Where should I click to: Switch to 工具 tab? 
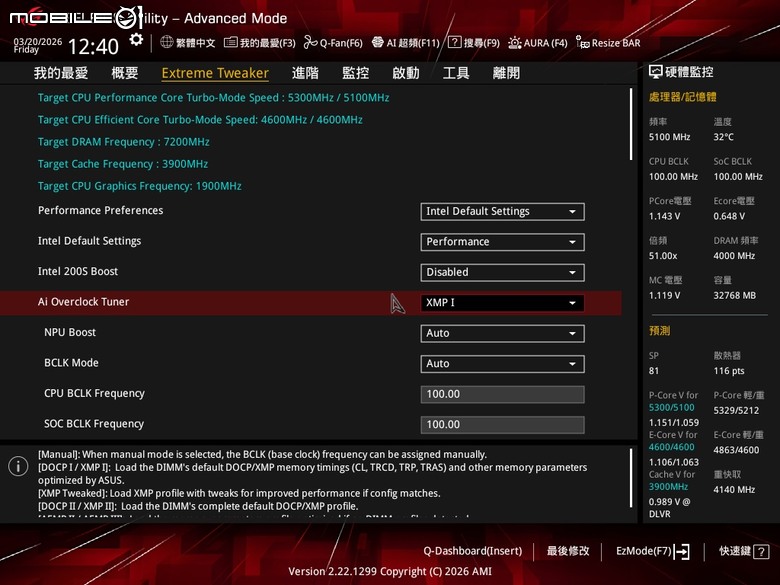456,73
